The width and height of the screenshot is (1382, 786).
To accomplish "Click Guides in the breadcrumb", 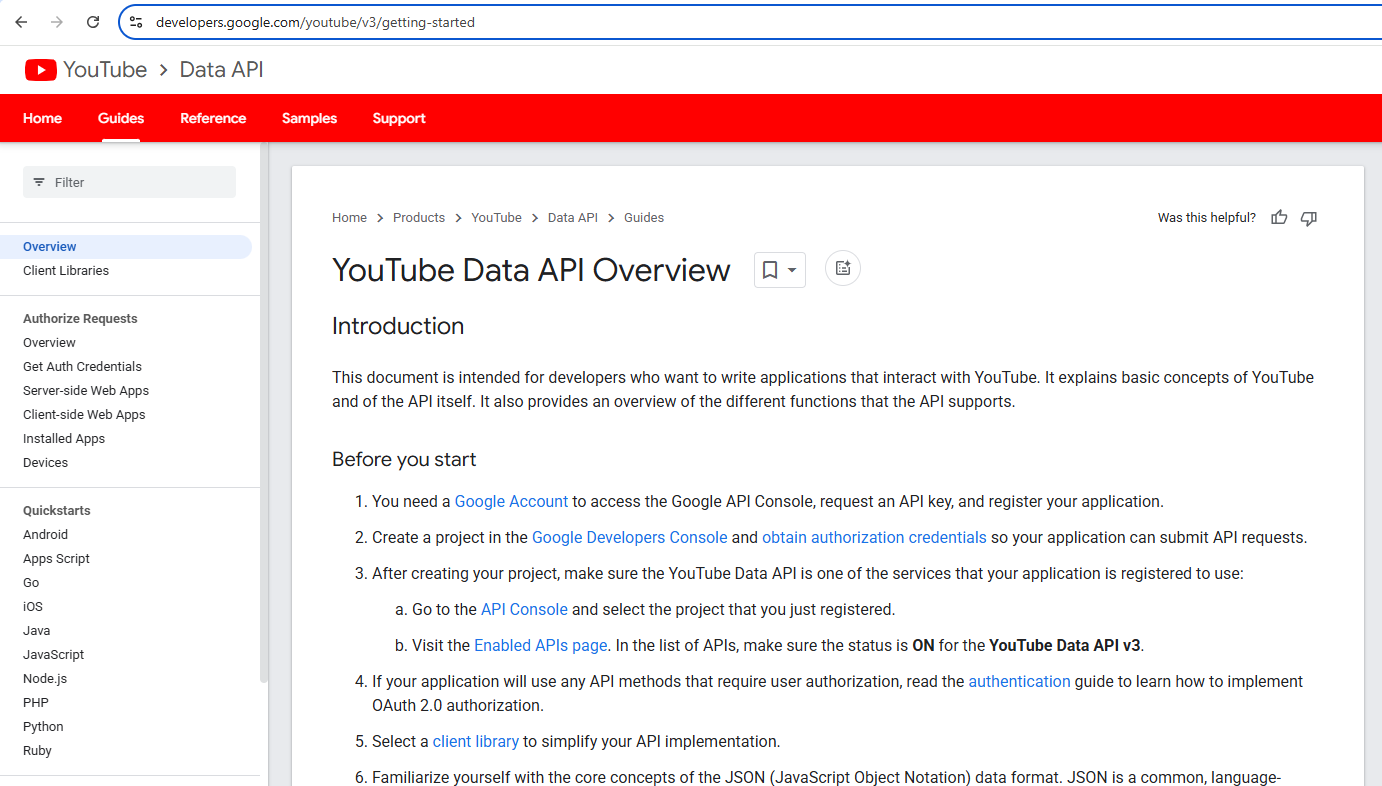I will [644, 217].
